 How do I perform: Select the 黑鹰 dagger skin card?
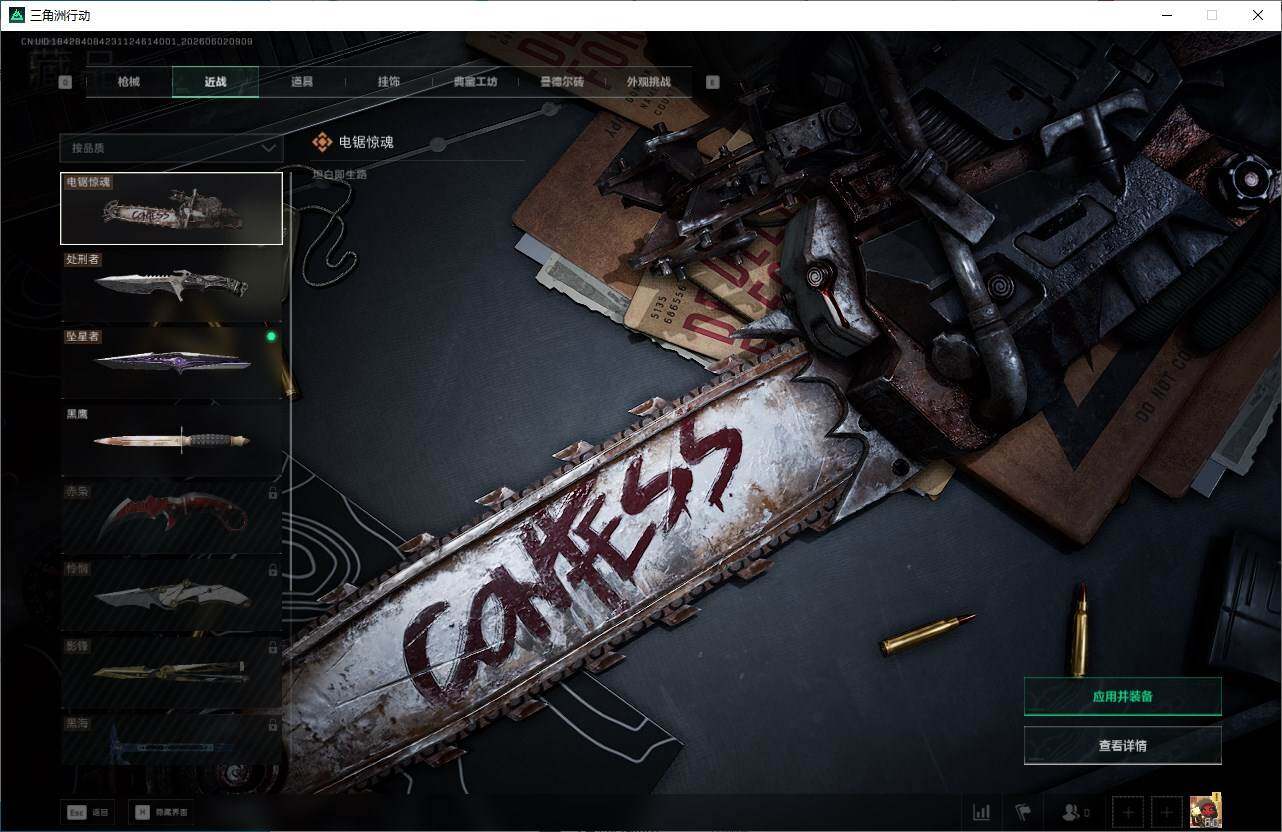point(171,439)
